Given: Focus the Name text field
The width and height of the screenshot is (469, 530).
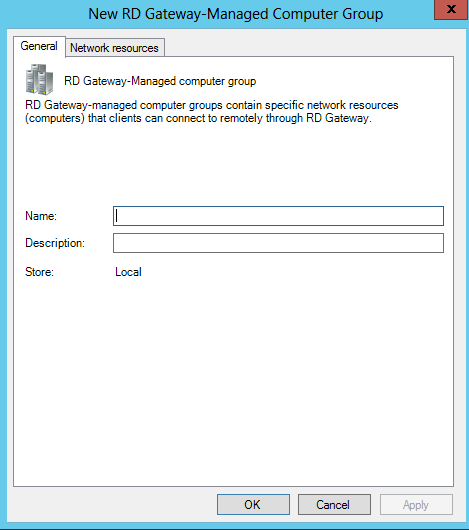Looking at the screenshot, I should click(278, 216).
